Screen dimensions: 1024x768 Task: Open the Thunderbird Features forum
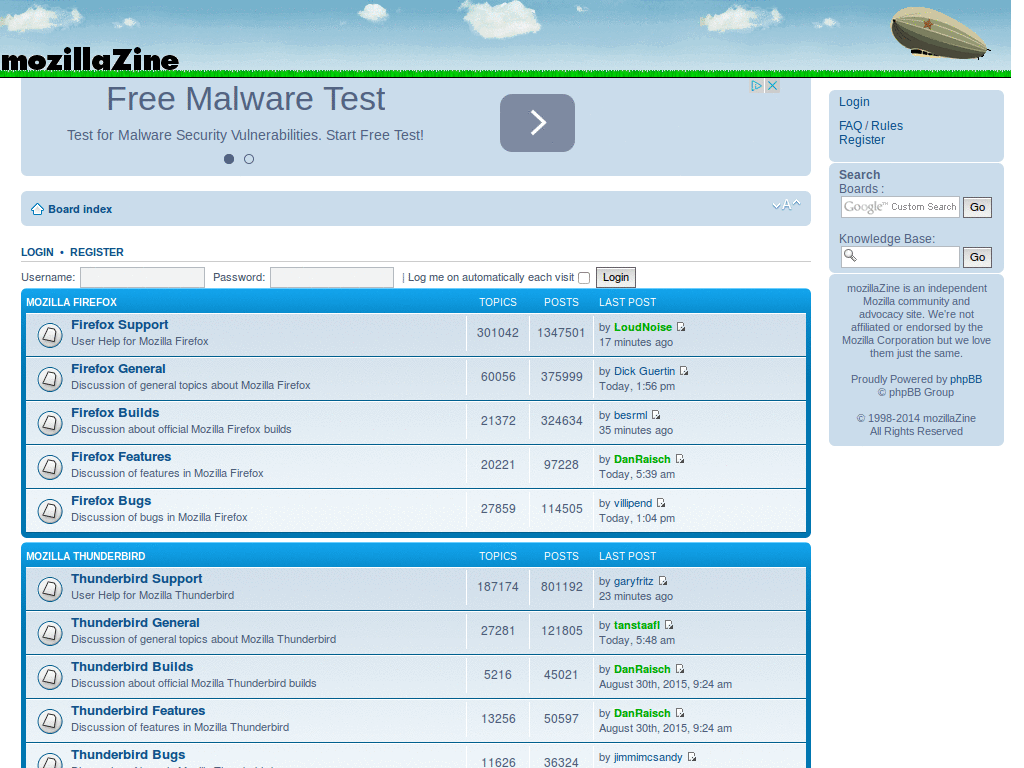(x=138, y=711)
